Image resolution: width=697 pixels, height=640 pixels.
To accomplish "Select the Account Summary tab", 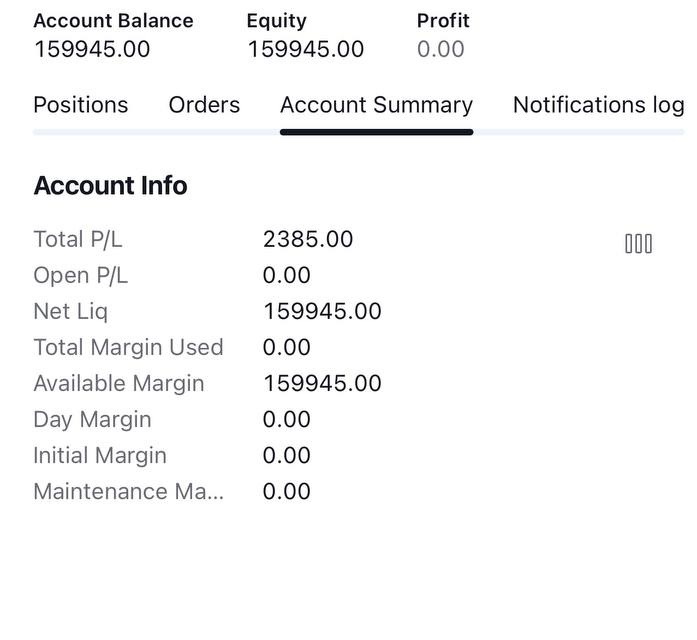I will (x=377, y=105).
